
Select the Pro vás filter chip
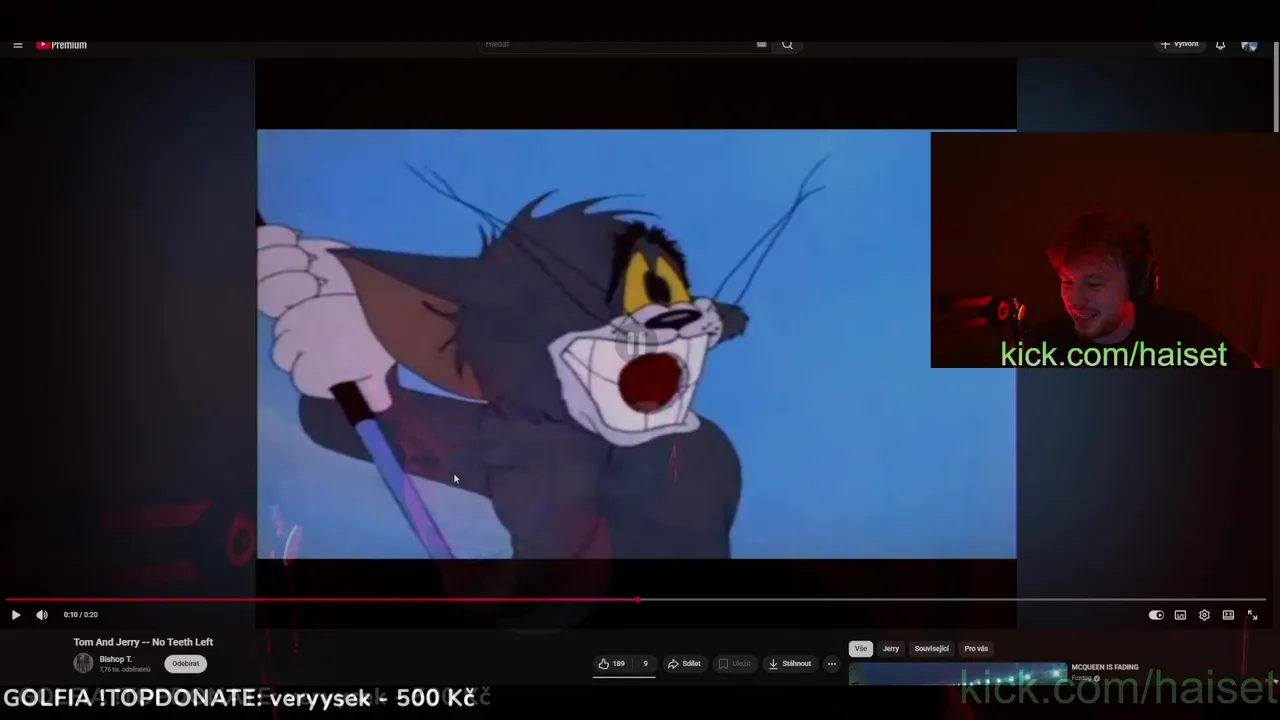pos(976,649)
